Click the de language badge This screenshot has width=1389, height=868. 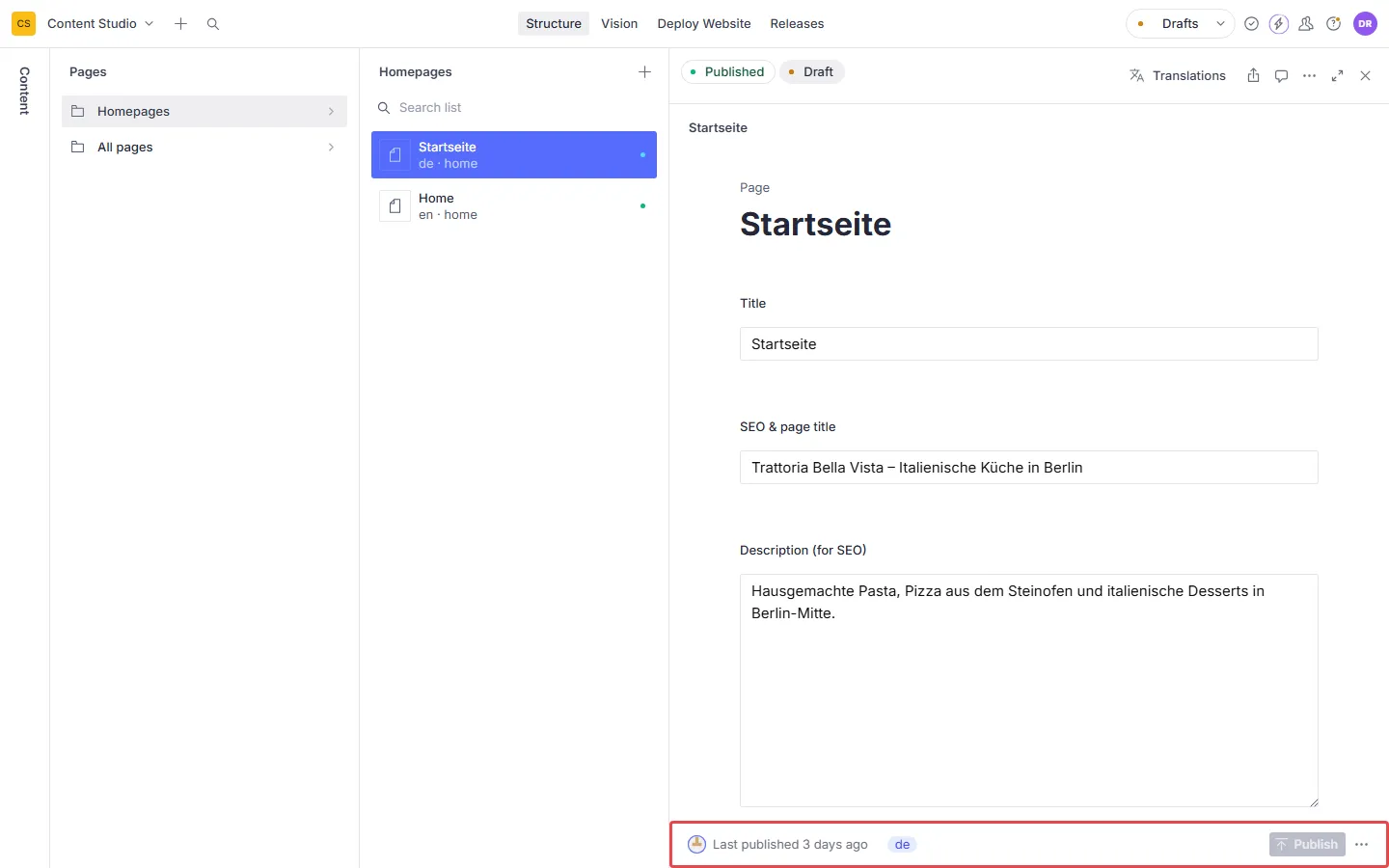(x=902, y=844)
